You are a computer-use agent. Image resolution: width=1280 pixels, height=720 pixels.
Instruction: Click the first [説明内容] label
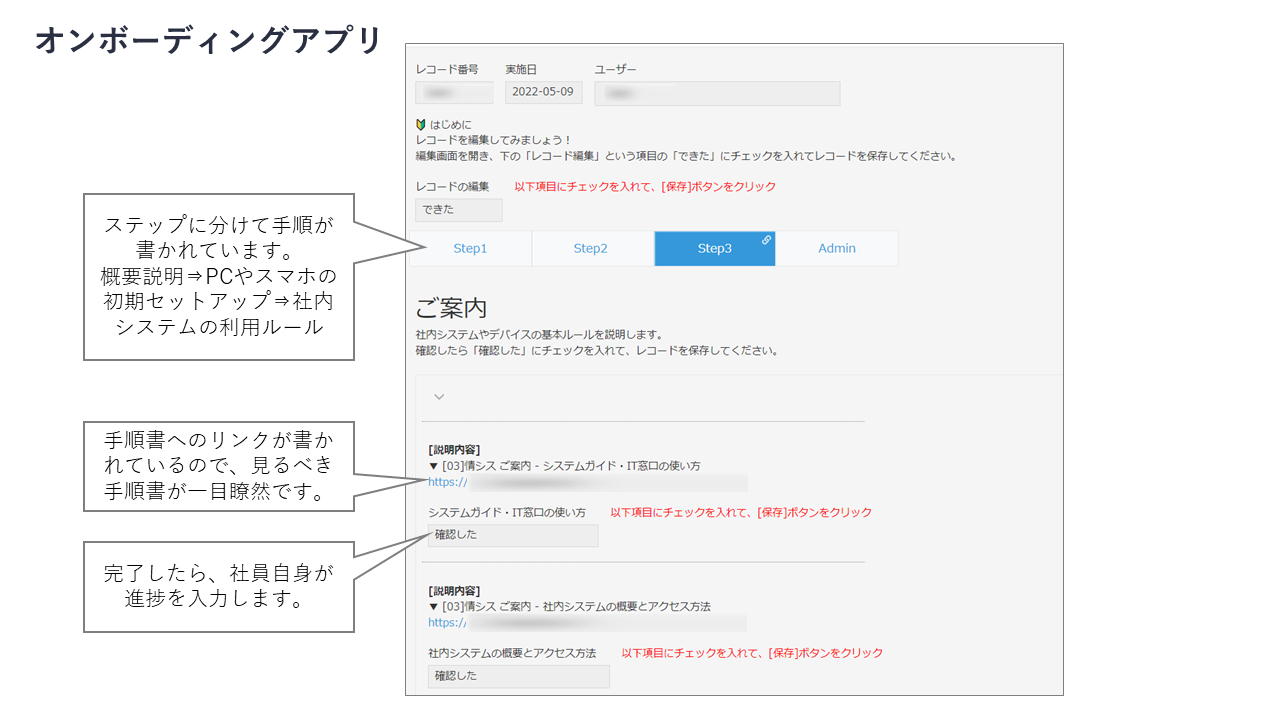(454, 450)
